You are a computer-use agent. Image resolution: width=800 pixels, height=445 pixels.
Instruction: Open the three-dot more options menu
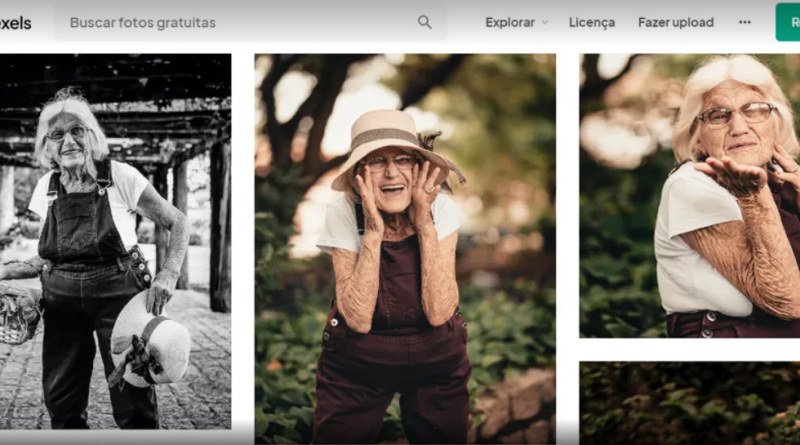[745, 22]
